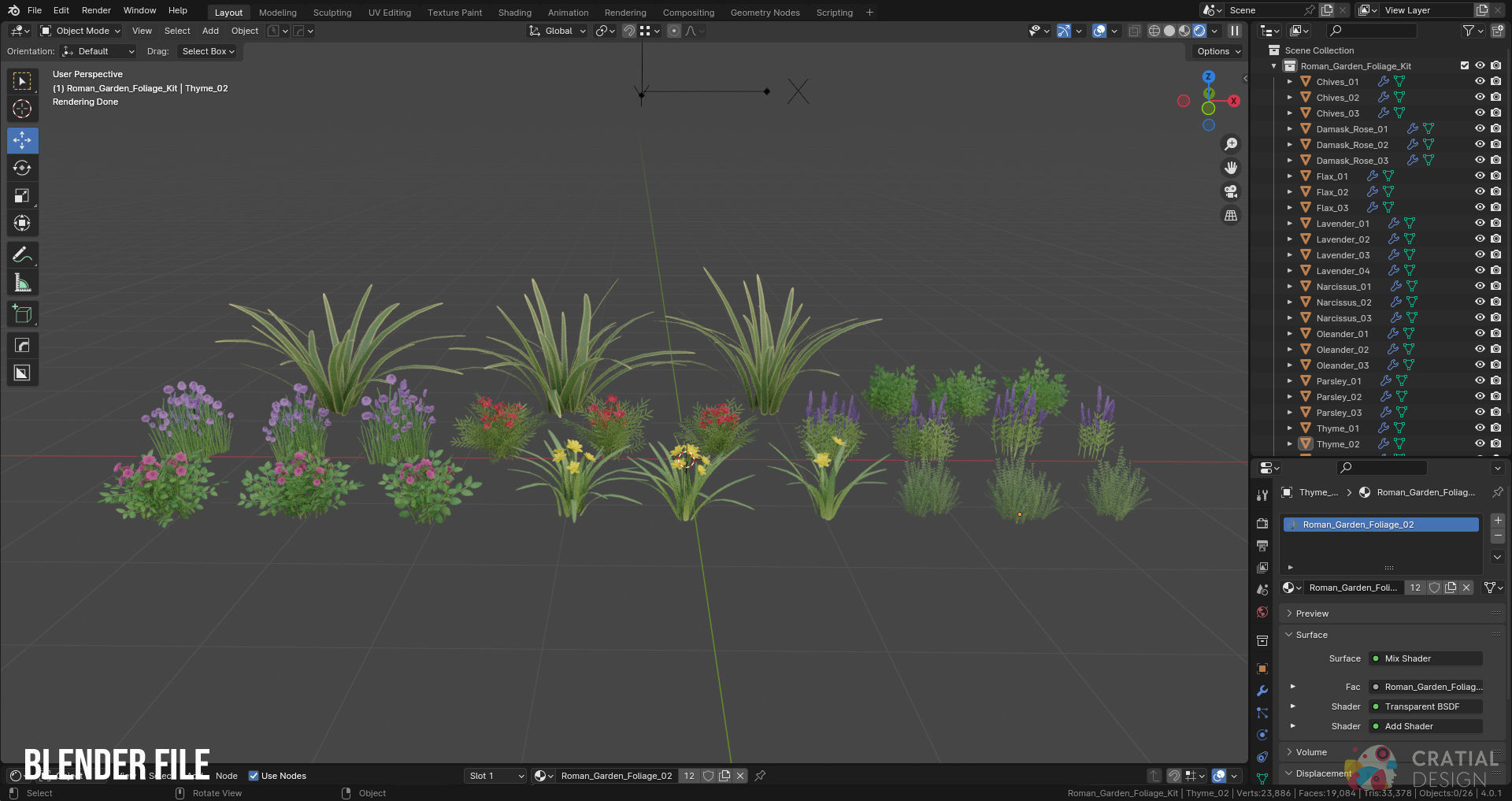
Task: Open viewport Add menu
Action: [210, 31]
